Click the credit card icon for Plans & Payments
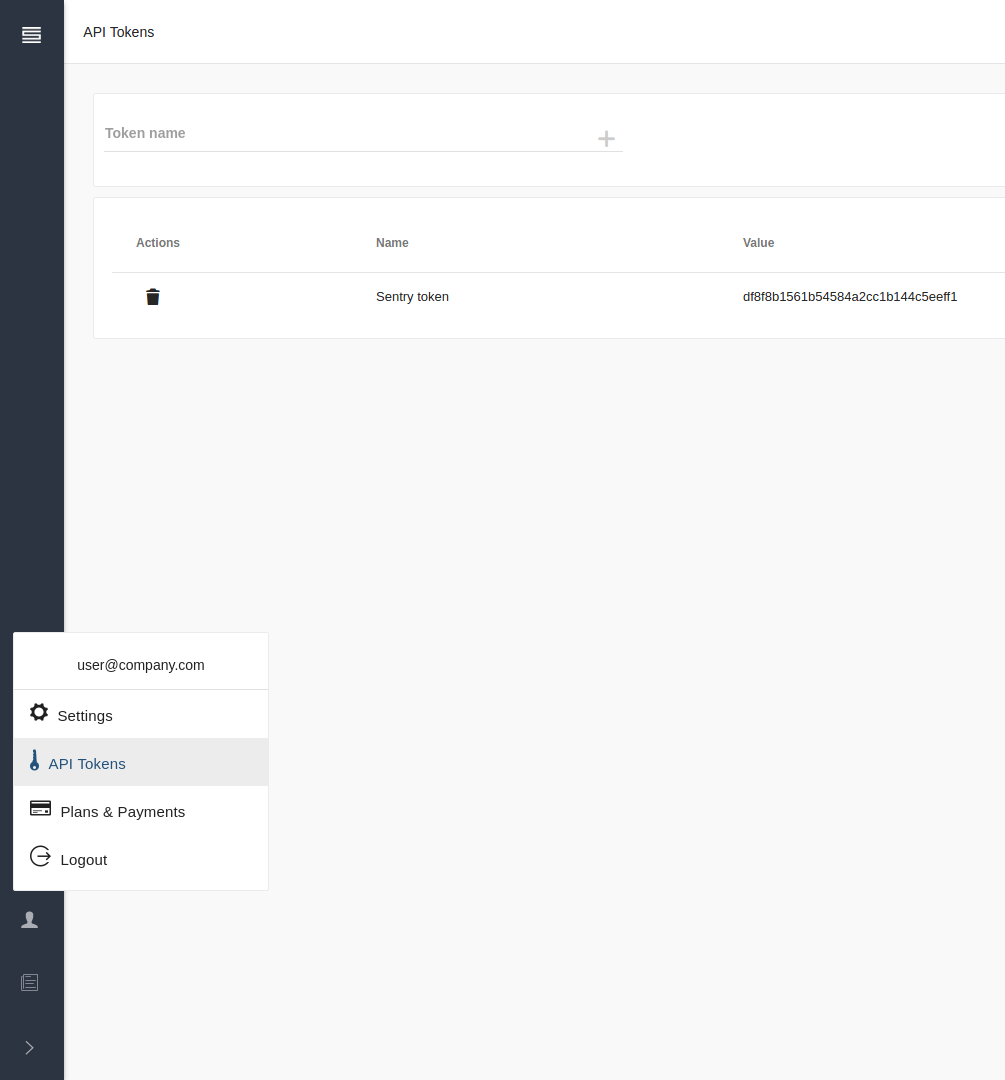Viewport: 1005px width, 1080px height. (40, 808)
